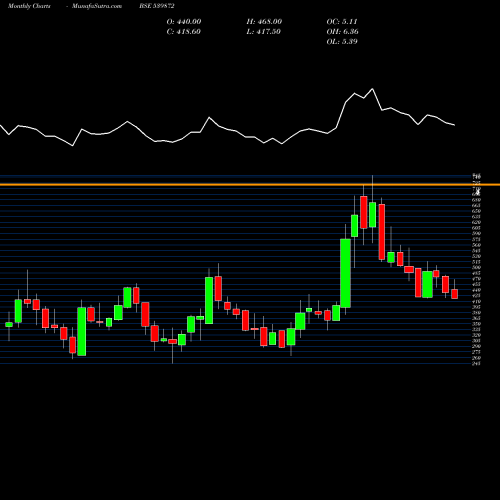Select the "OL: 5.39" reading
The height and width of the screenshot is (500, 500).
point(342,42)
